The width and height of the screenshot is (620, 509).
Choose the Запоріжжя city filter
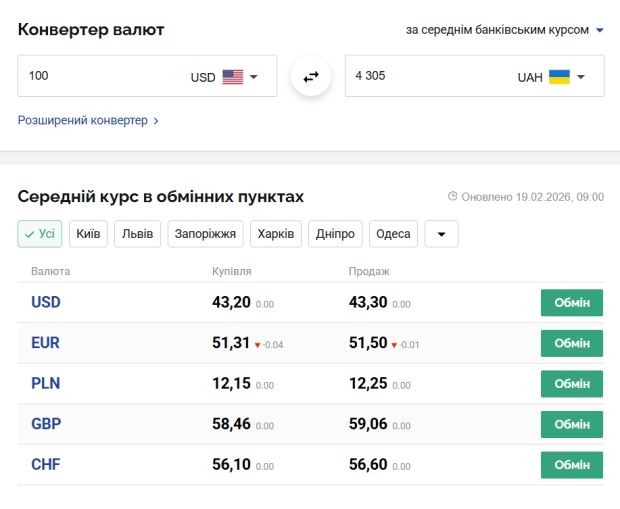coord(205,234)
